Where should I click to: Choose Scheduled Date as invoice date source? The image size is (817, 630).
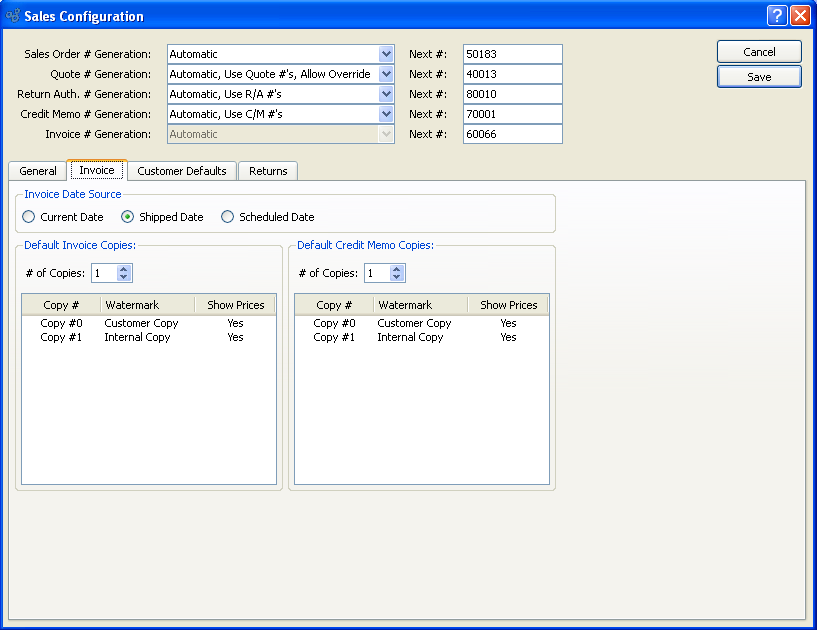(x=227, y=217)
